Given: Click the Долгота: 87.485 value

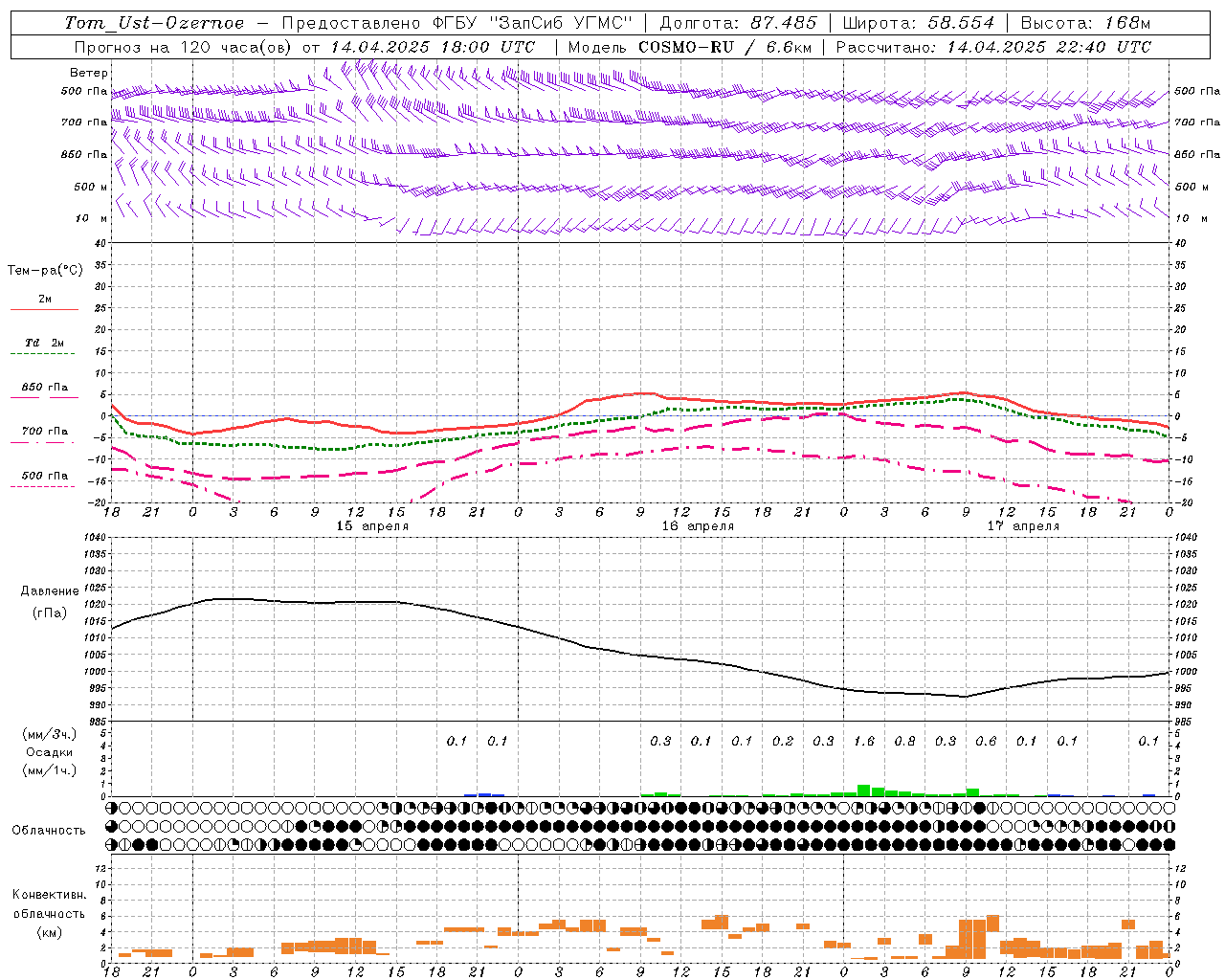Looking at the screenshot, I should [738, 23].
